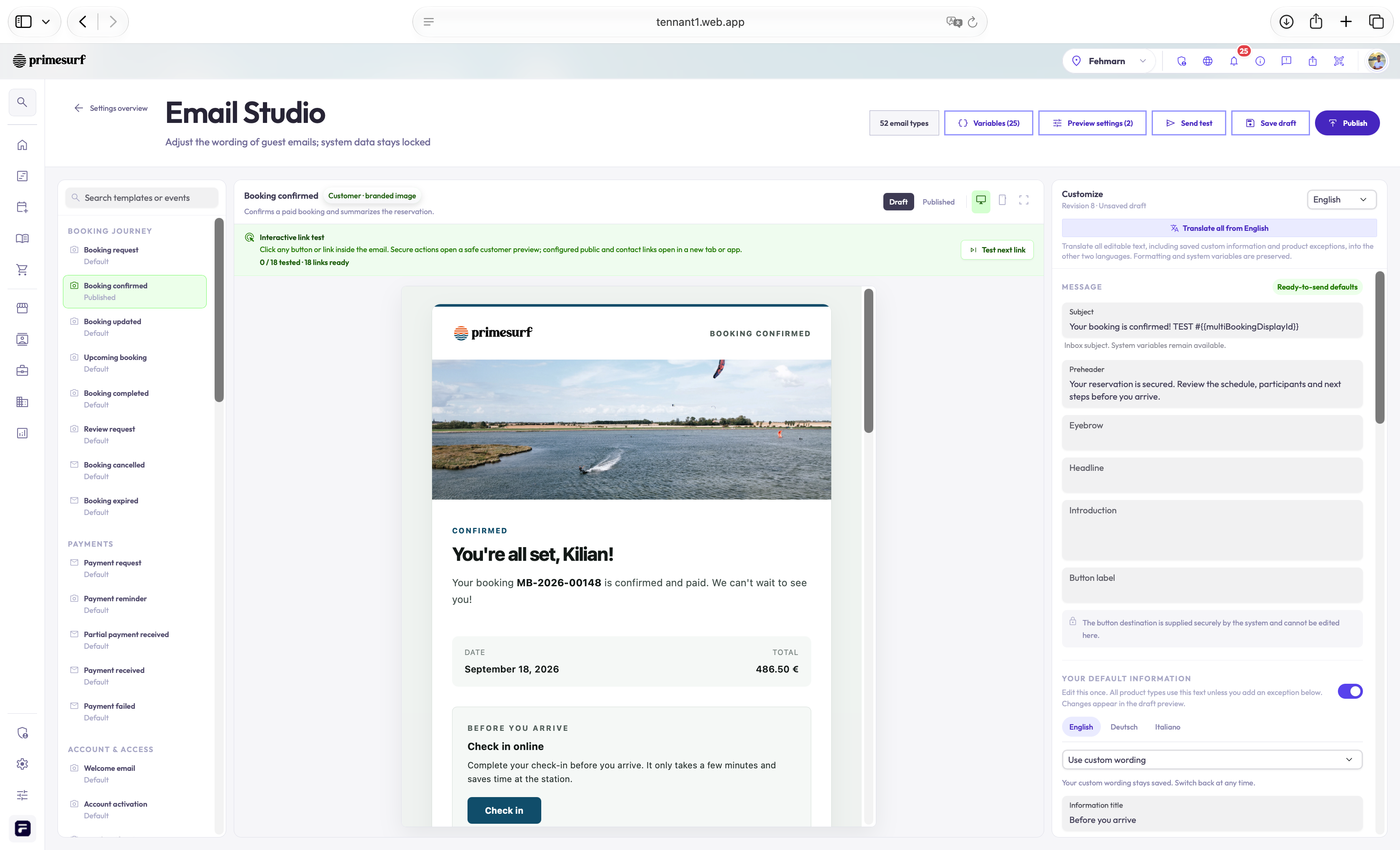Open the shopping cart icon in sidebar
Viewport: 1400px width, 850px height.
click(x=22, y=269)
